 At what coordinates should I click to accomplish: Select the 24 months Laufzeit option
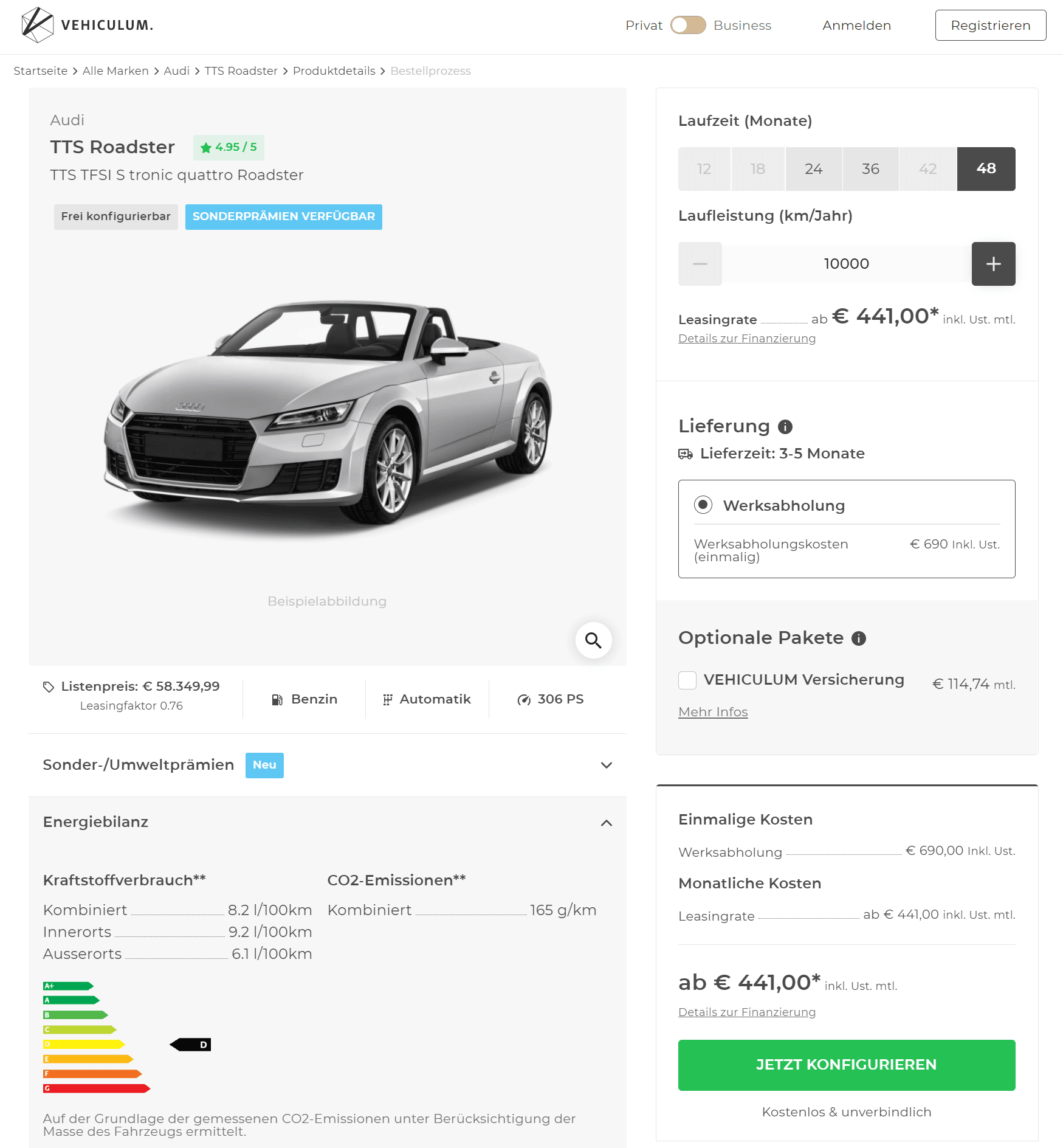click(x=814, y=169)
